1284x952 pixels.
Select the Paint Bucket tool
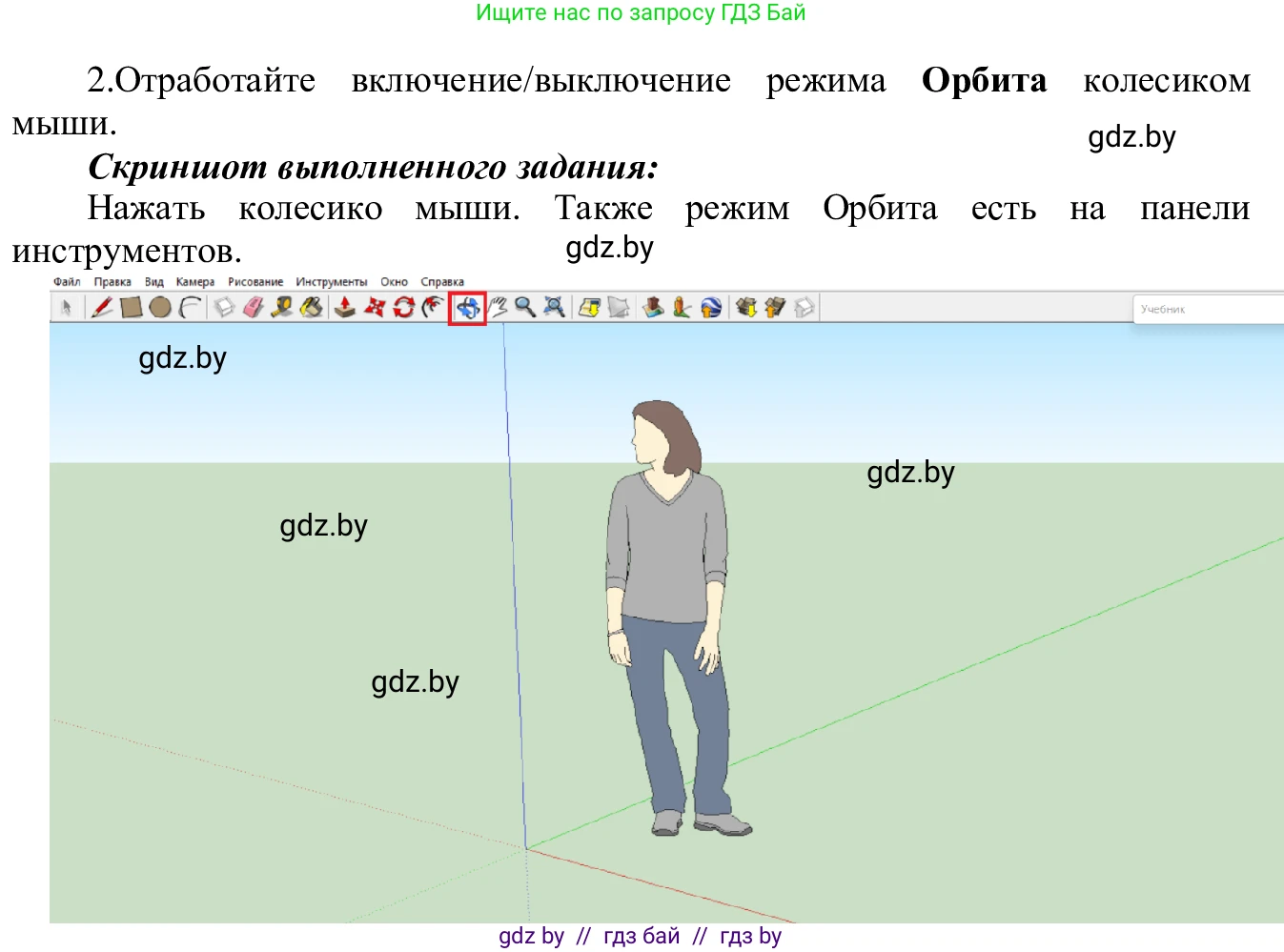(312, 307)
